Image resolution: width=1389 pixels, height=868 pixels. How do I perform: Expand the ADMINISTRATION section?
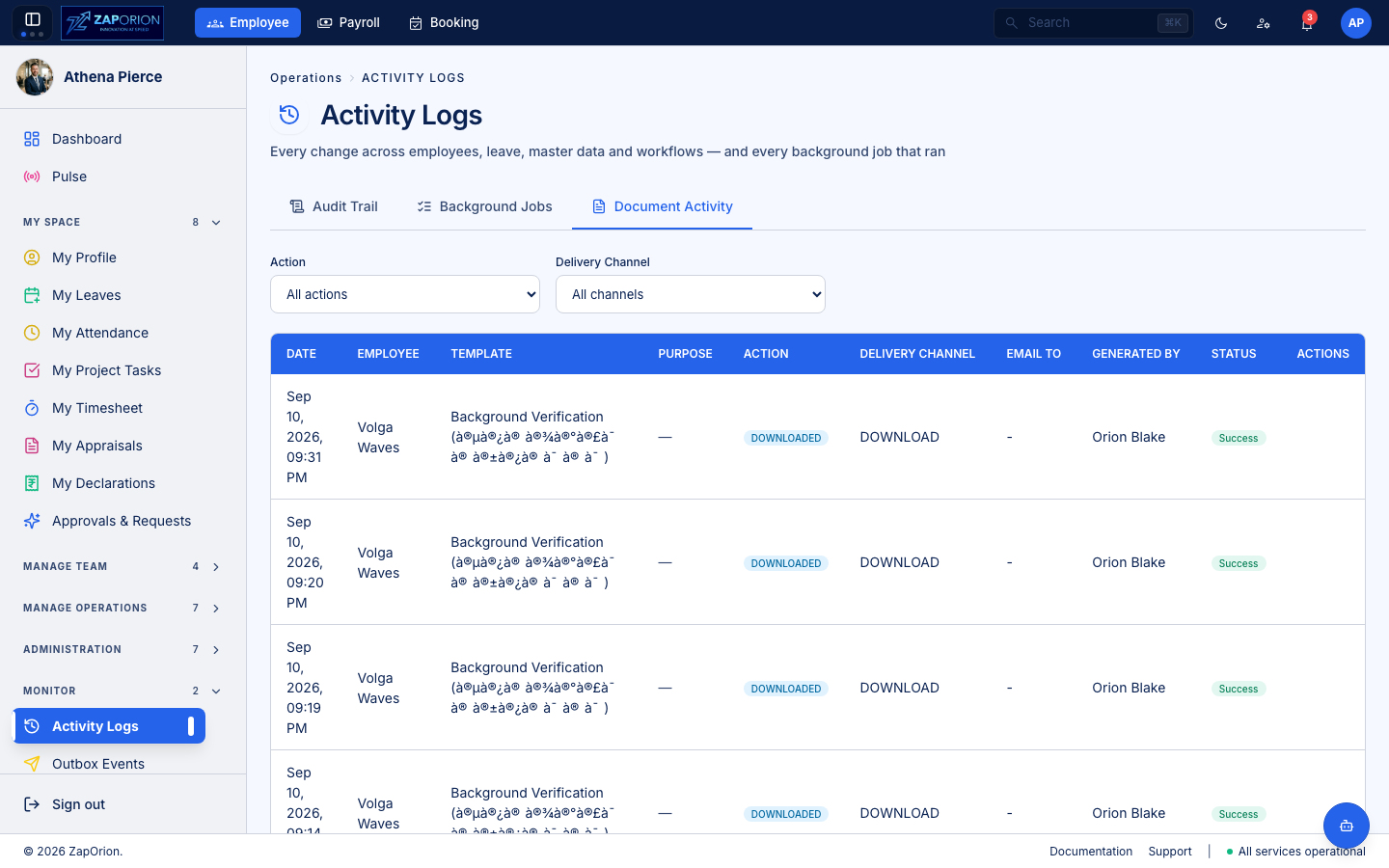pyautogui.click(x=123, y=649)
